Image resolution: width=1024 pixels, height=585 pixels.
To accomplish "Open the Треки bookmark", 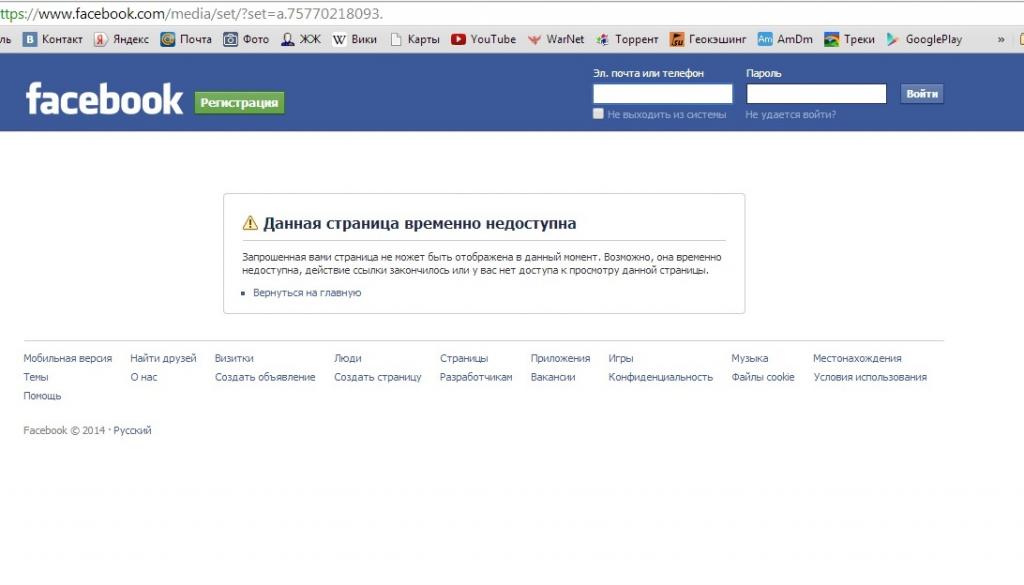I will (x=850, y=40).
